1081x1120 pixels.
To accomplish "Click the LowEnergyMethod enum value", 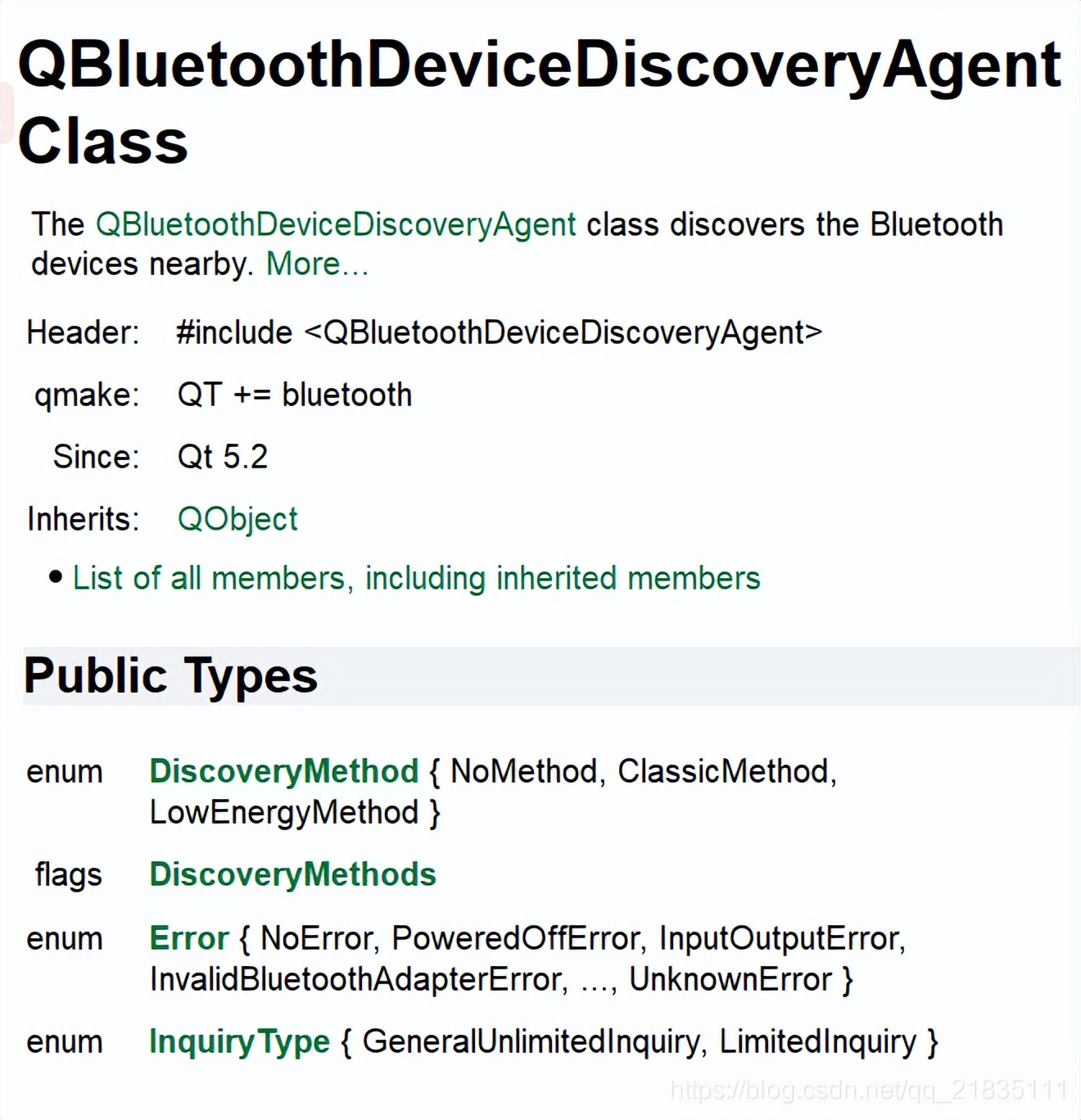I will [x=283, y=812].
